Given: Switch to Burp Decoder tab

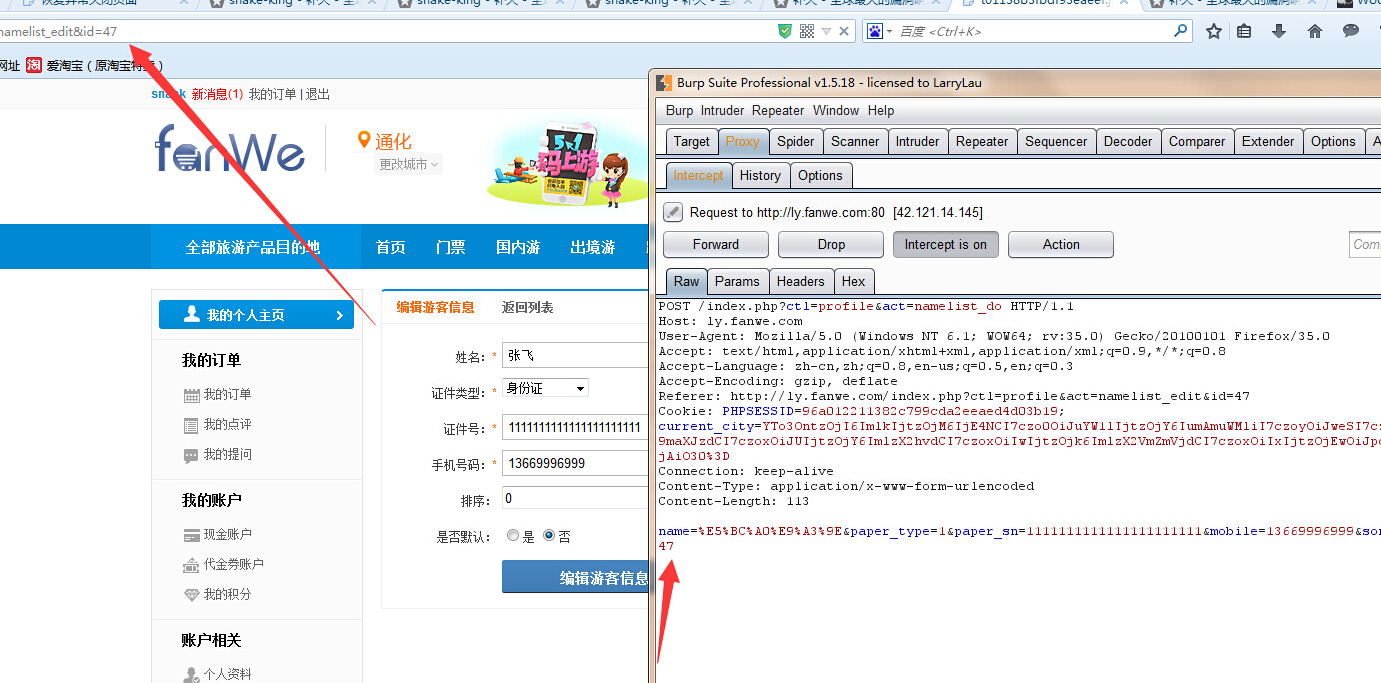Looking at the screenshot, I should 1128,142.
